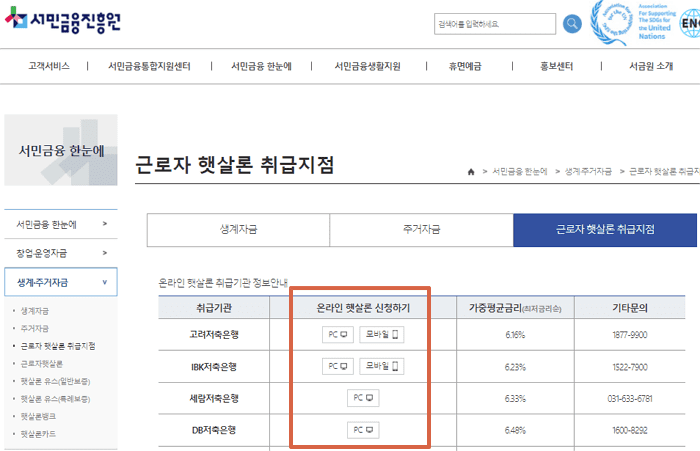Image resolution: width=700 pixels, height=451 pixels.
Task: Expand the sidebar 창업·운영자금 item
Action: [x=61, y=253]
